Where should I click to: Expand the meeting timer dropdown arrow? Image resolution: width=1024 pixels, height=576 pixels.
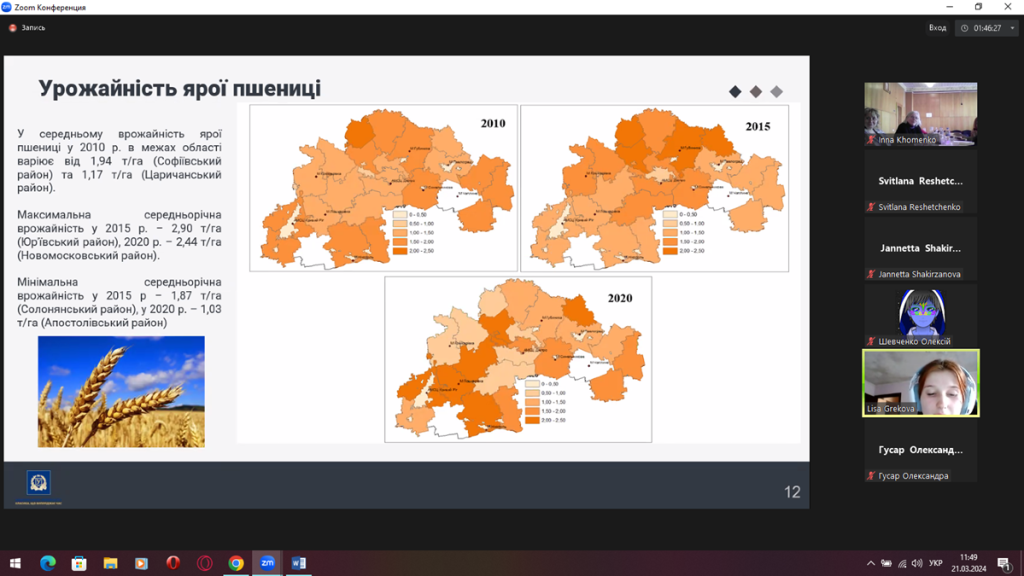1011,28
